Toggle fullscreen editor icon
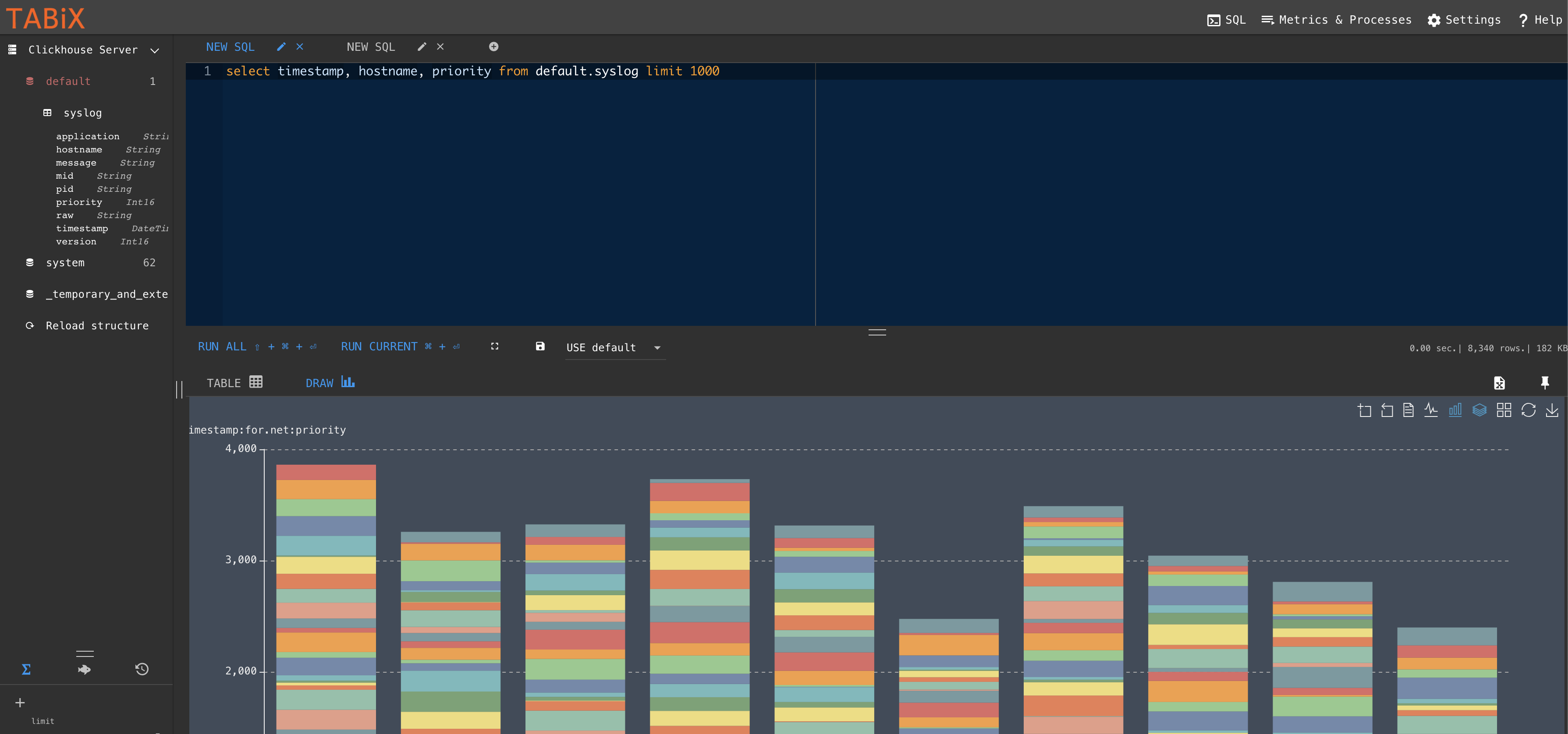 coord(494,346)
